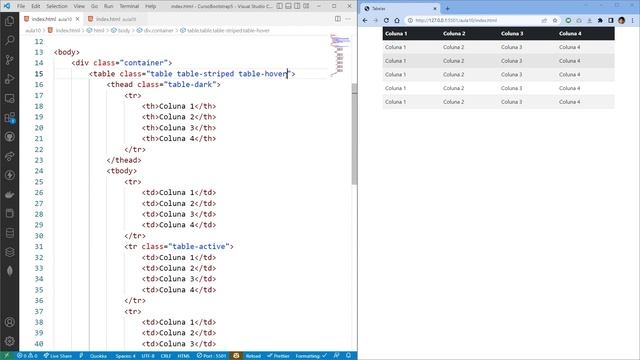Open Chrome Extensions puzzle icon
640x360 pixels.
[x=600, y=20]
